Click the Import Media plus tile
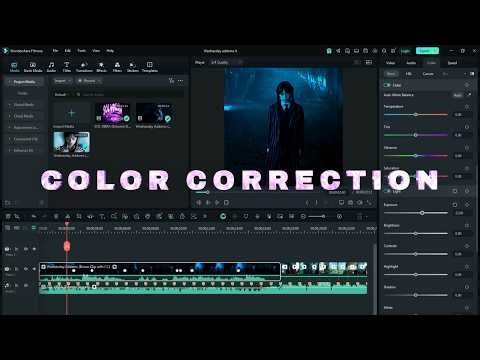Screen dimensions: 480x360 coord(72,113)
